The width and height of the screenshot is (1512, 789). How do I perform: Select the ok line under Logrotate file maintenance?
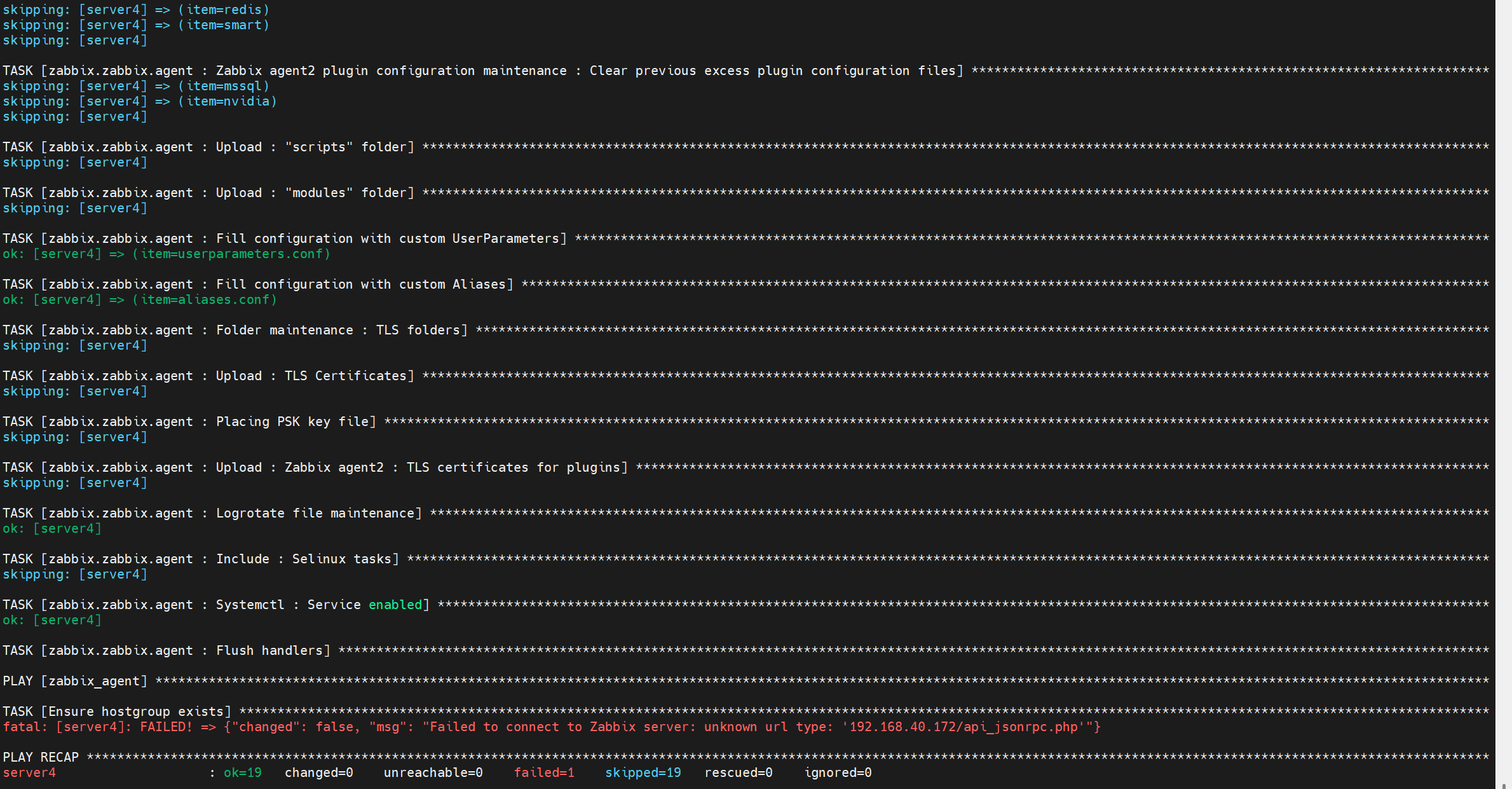click(x=52, y=528)
